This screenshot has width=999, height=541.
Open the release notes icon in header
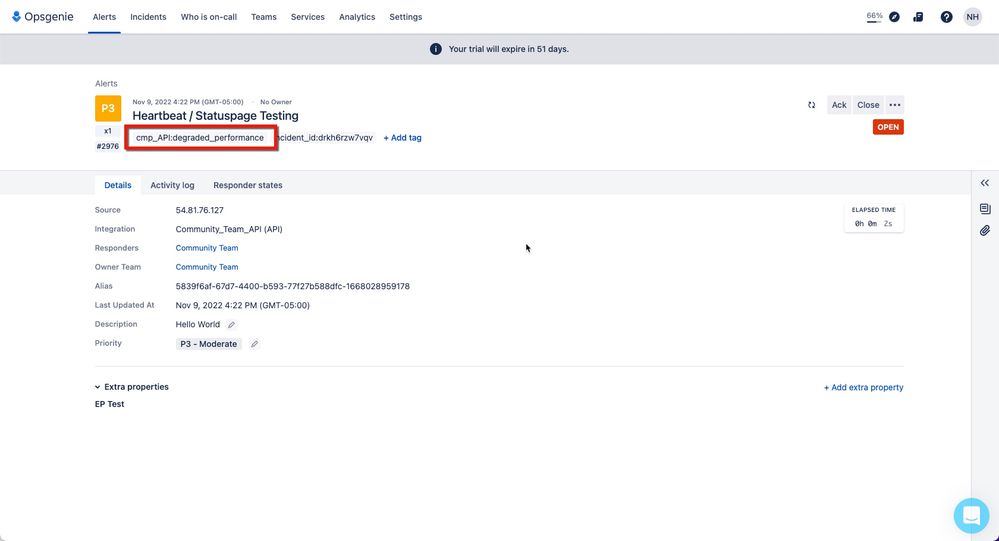point(918,17)
